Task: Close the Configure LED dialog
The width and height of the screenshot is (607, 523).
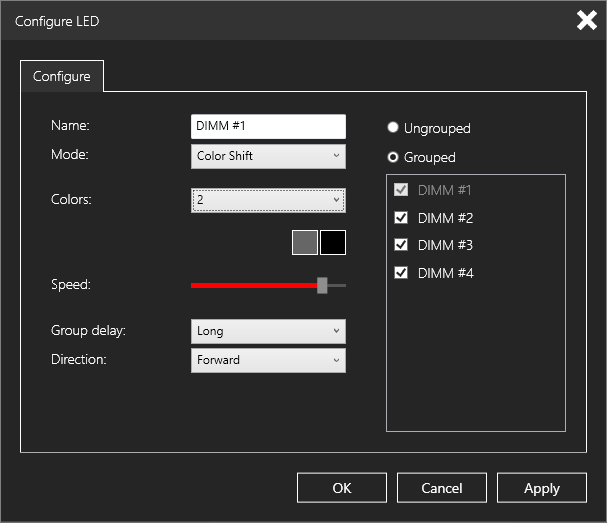Action: click(x=586, y=20)
